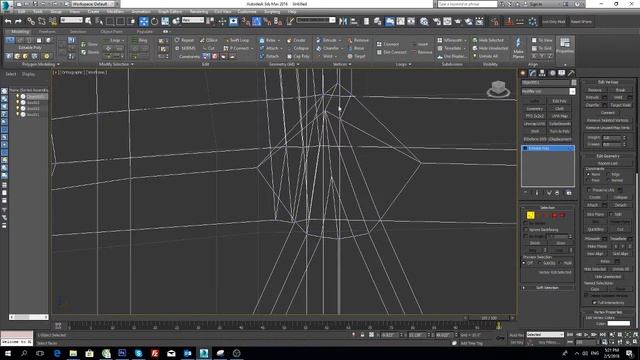This screenshot has width=640, height=360.
Task: Select the Select and Link tool
Action: pos(31,21)
